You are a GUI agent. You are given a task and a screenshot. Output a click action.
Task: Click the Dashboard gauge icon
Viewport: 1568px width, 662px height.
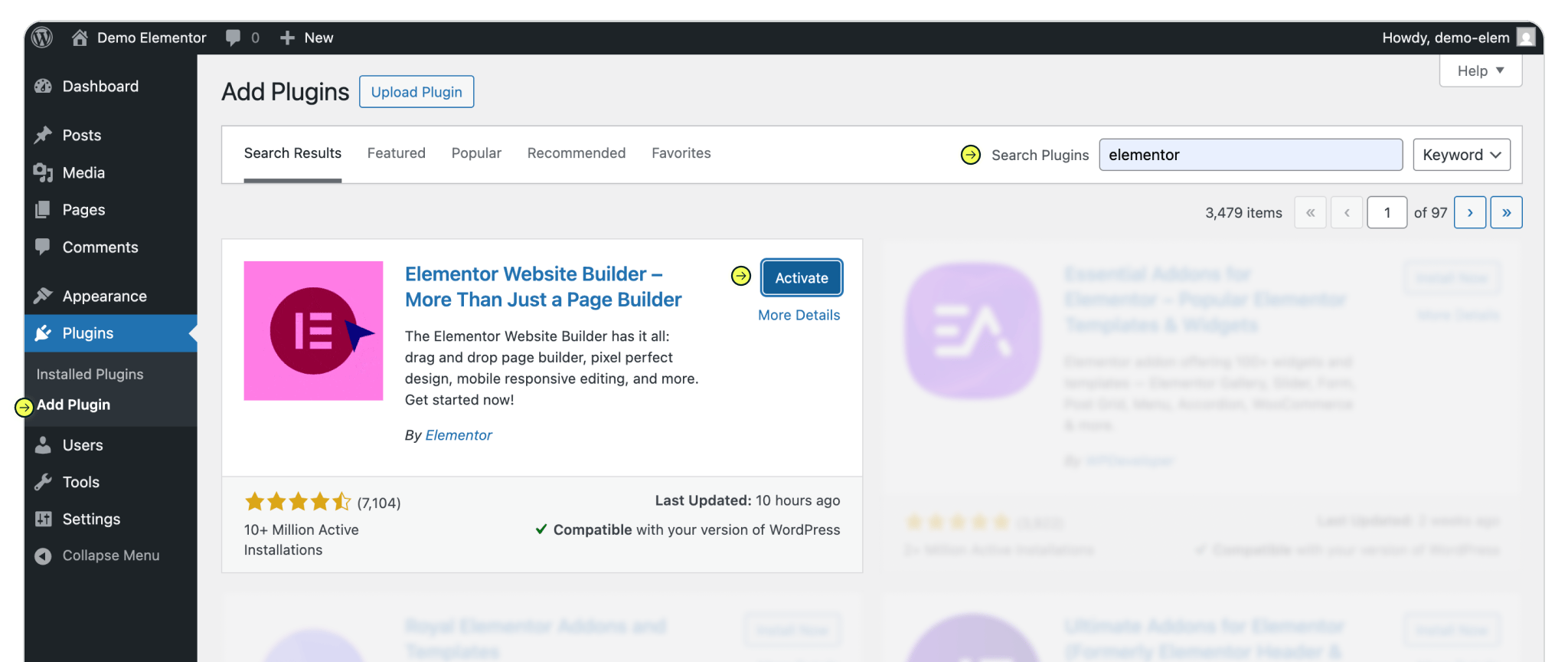point(43,87)
